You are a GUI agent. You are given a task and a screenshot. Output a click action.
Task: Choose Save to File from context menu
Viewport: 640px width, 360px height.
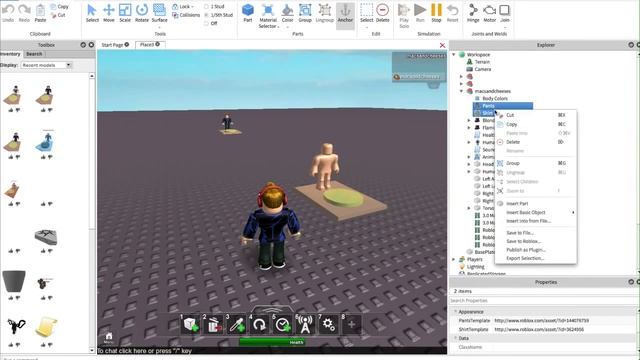click(x=536, y=233)
